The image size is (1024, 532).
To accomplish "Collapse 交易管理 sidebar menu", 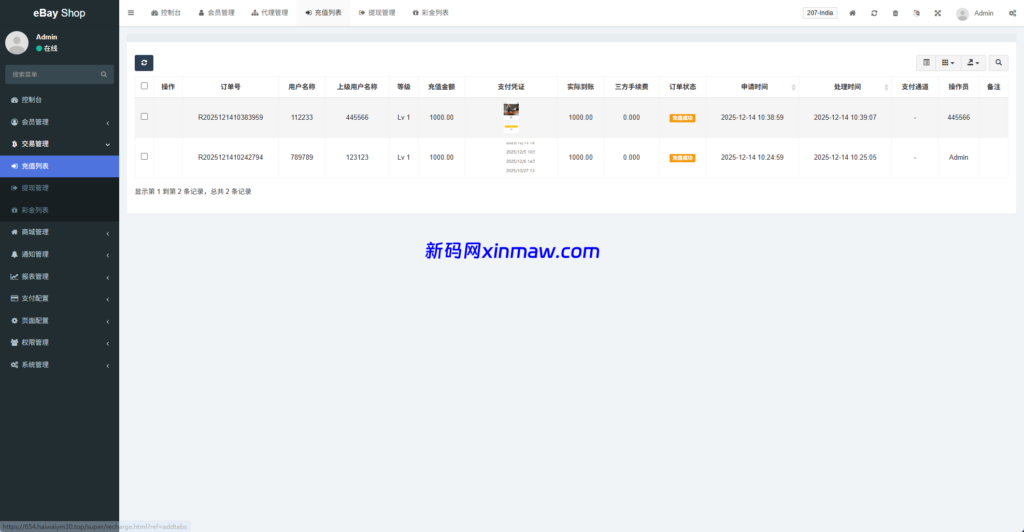I will pyautogui.click(x=59, y=144).
